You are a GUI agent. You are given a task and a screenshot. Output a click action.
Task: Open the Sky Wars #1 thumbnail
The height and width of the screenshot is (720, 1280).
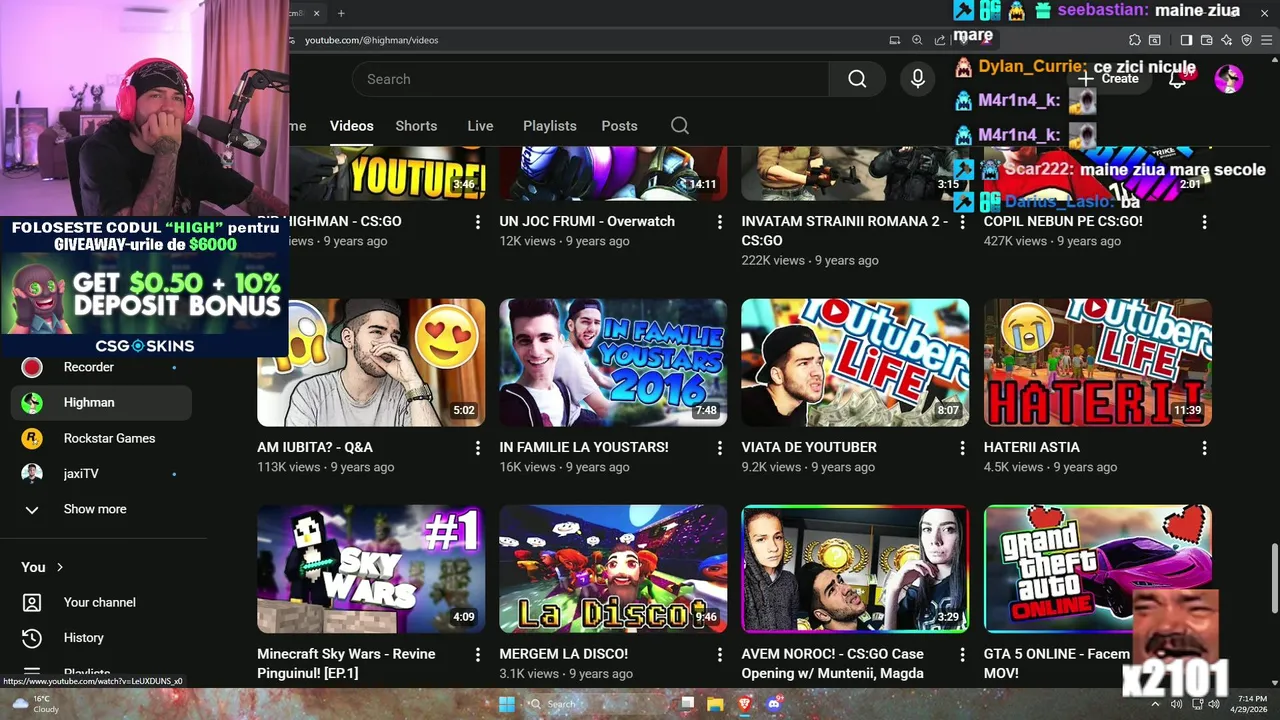[371, 569]
